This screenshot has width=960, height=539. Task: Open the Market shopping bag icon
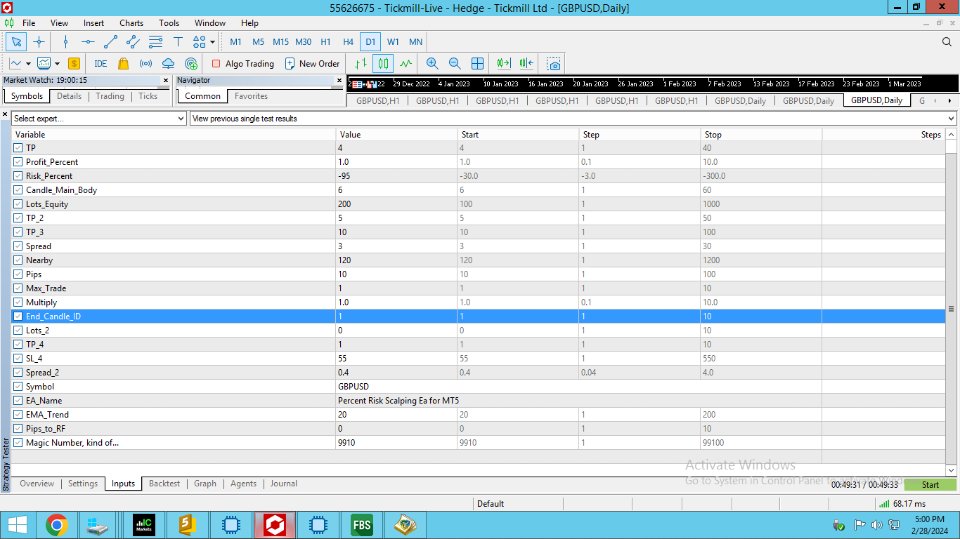pyautogui.click(x=123, y=64)
